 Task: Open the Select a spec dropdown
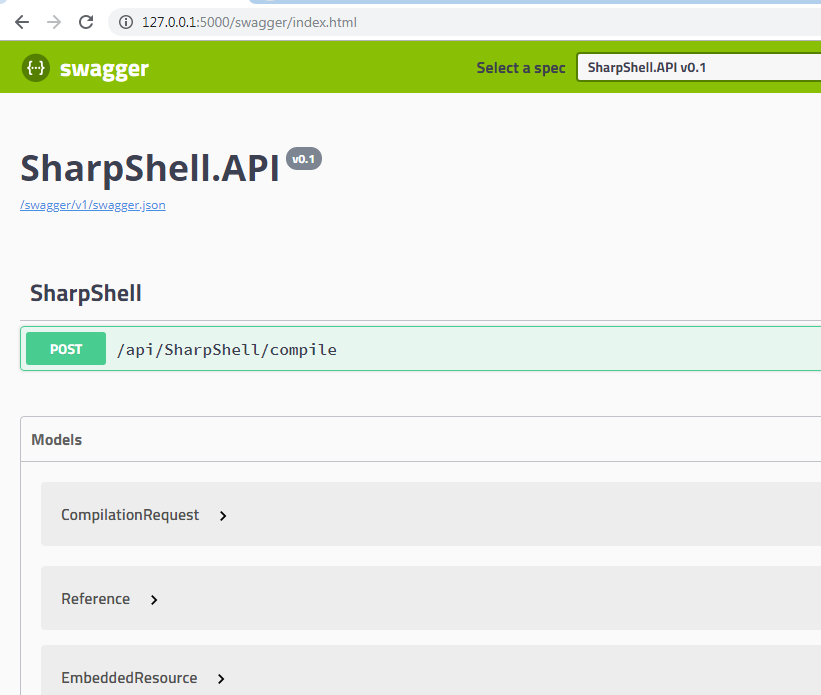[x=699, y=67]
